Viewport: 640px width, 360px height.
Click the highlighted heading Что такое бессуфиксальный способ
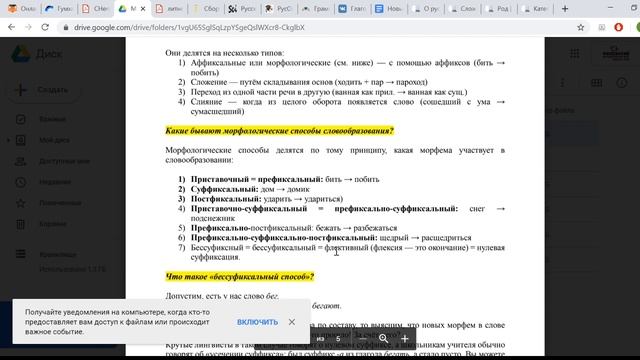pos(240,277)
